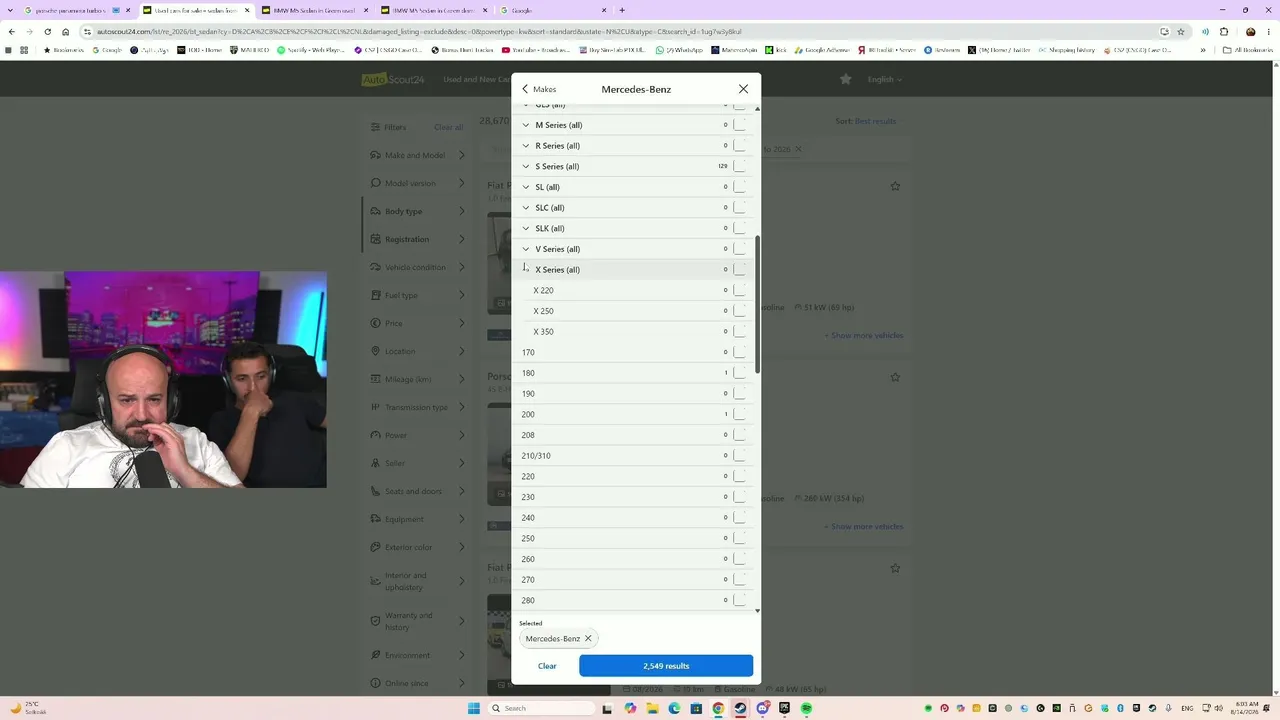Screen dimensions: 1280x720
Task: Remove the Mercedes-Benz selected chip
Action: pos(588,638)
